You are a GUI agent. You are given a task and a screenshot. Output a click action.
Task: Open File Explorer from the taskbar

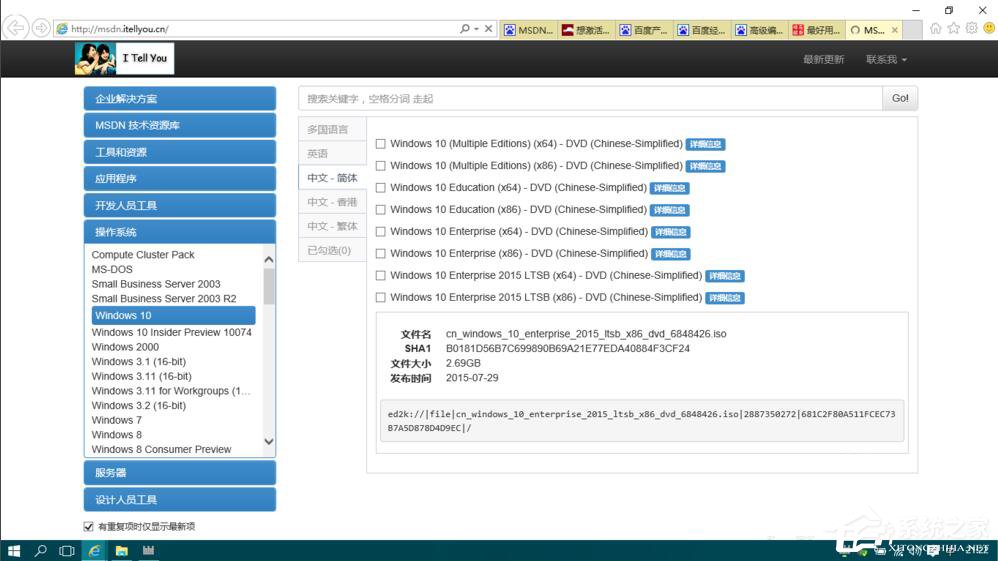click(121, 550)
